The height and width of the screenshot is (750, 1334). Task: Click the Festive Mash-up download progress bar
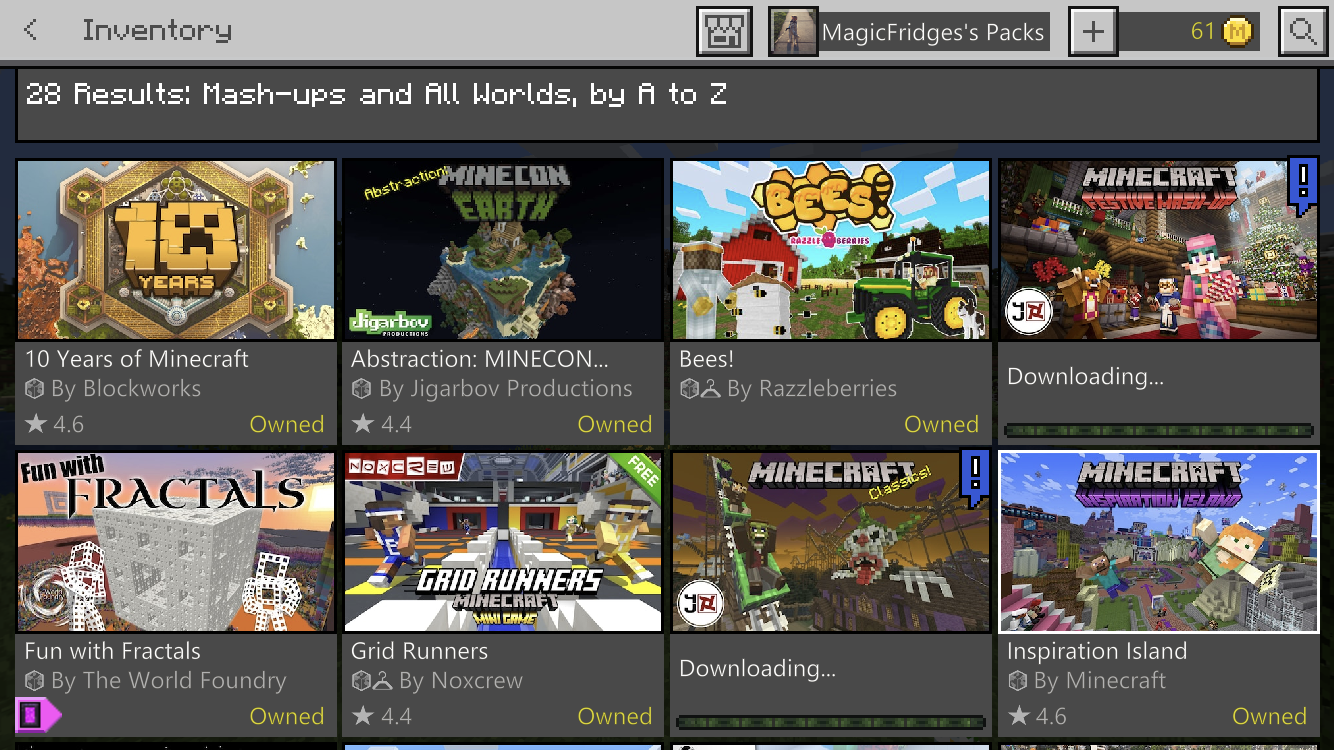coord(1159,431)
